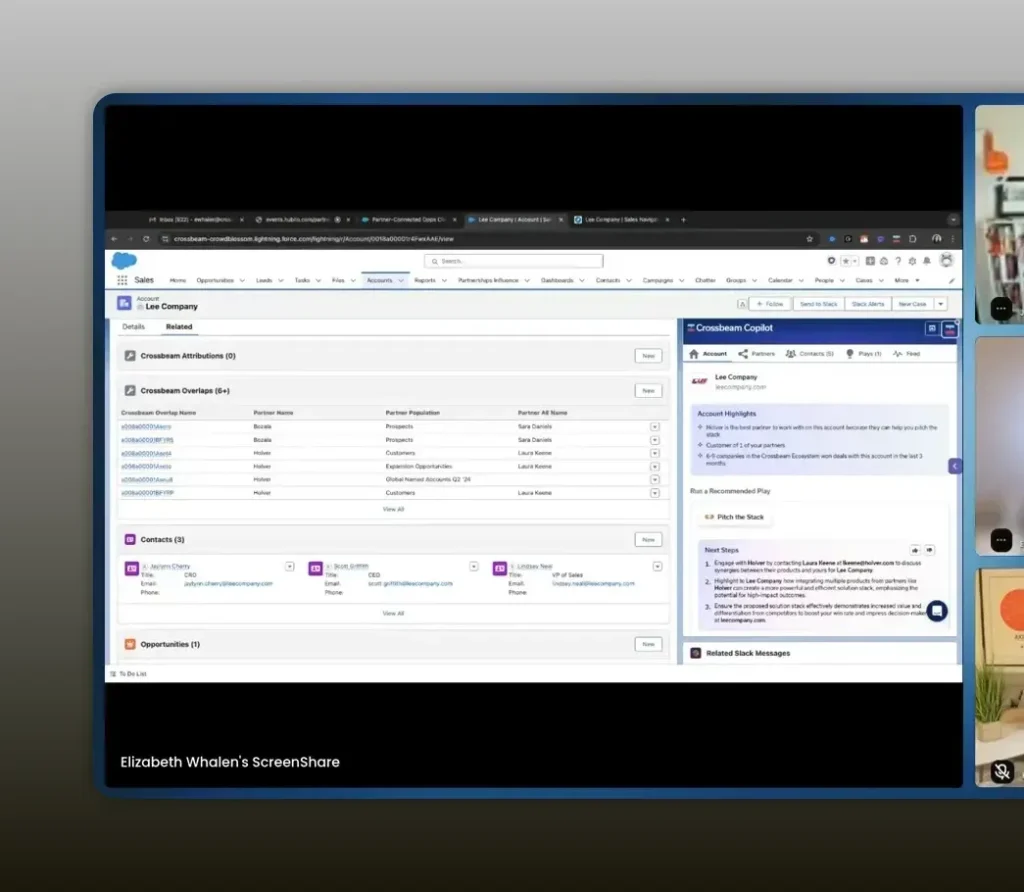Click the thumbs up on Next Steps

click(915, 550)
